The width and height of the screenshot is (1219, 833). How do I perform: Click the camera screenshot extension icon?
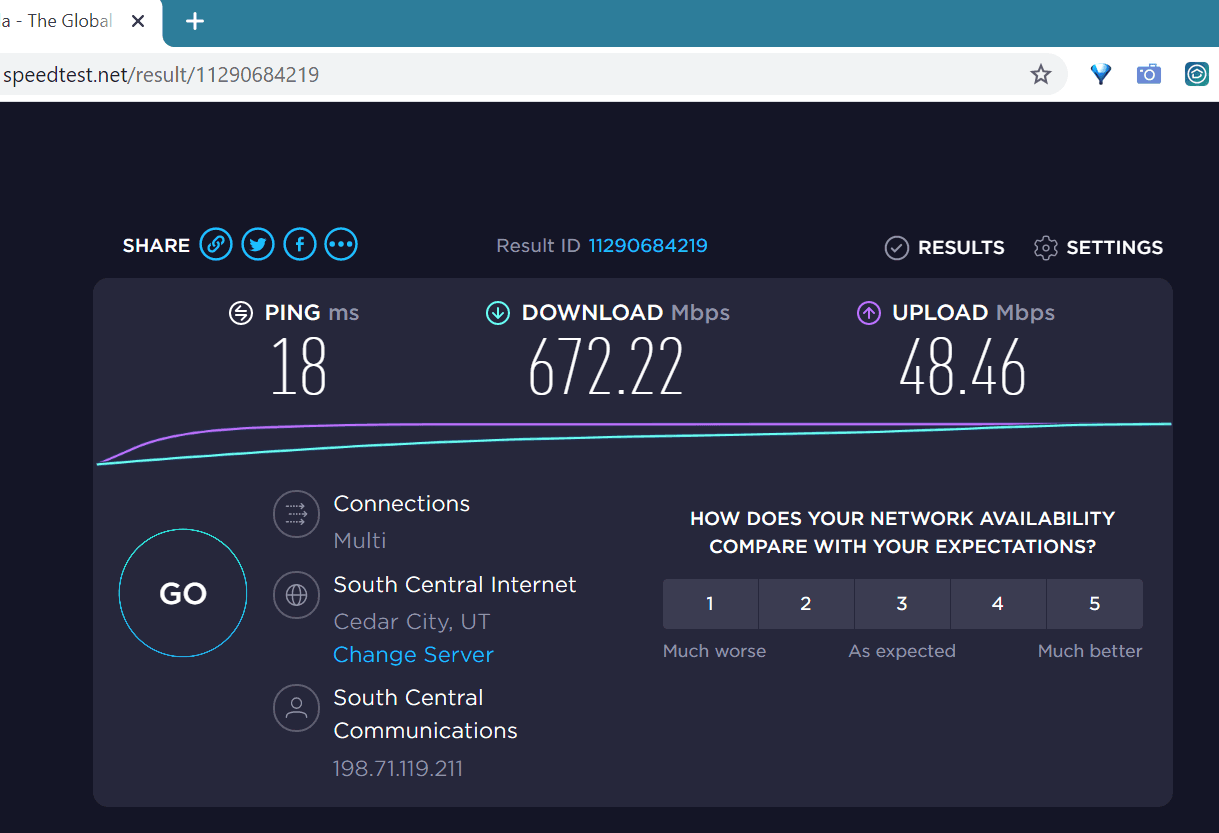click(x=1149, y=74)
